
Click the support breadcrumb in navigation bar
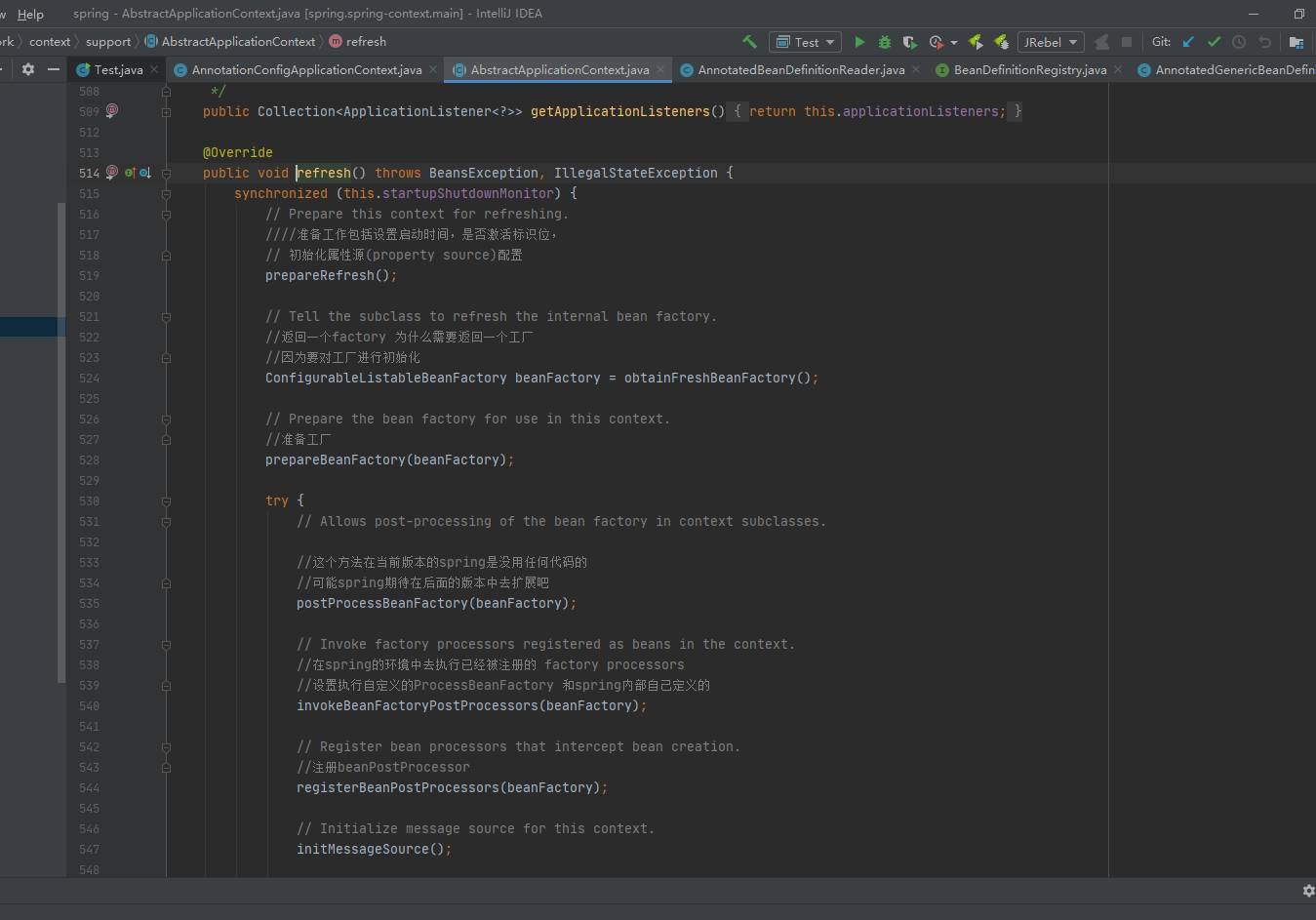107,42
